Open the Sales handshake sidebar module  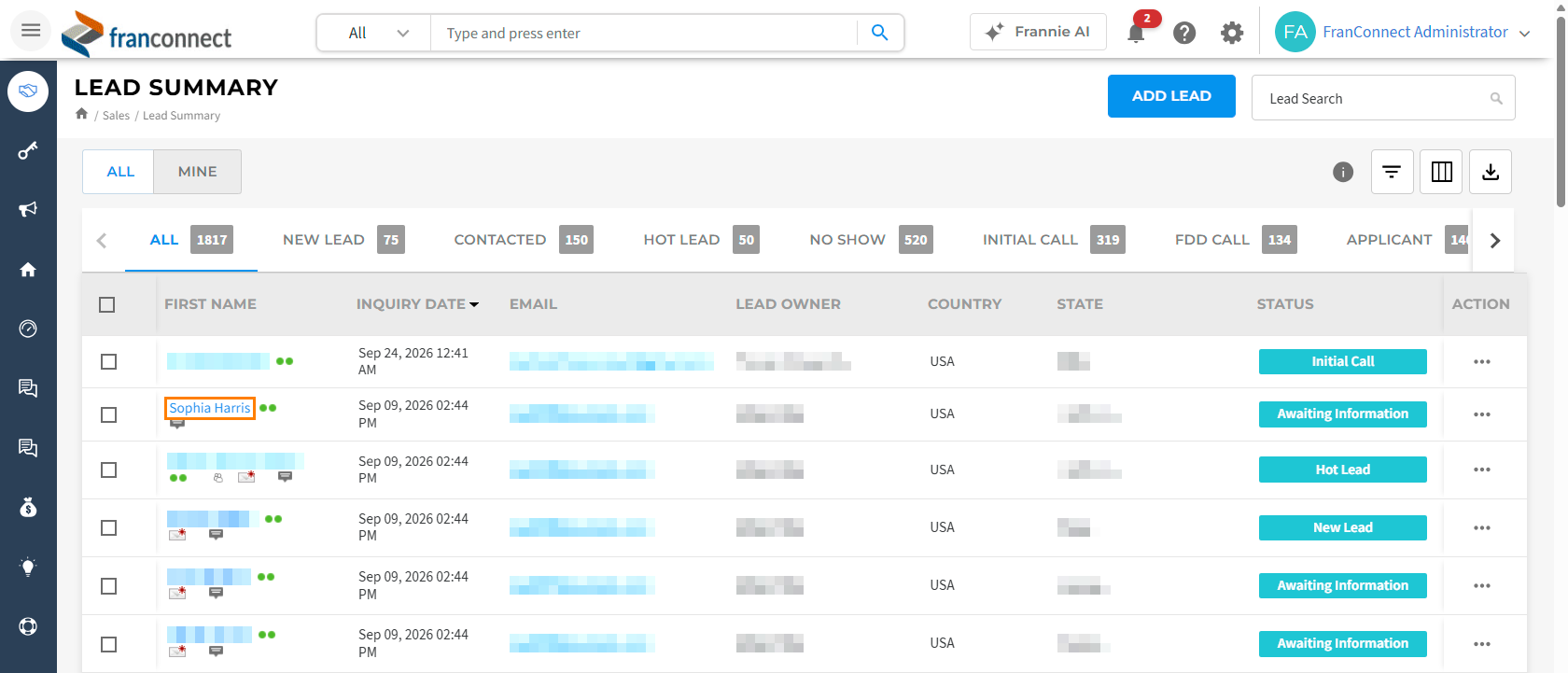click(x=28, y=91)
